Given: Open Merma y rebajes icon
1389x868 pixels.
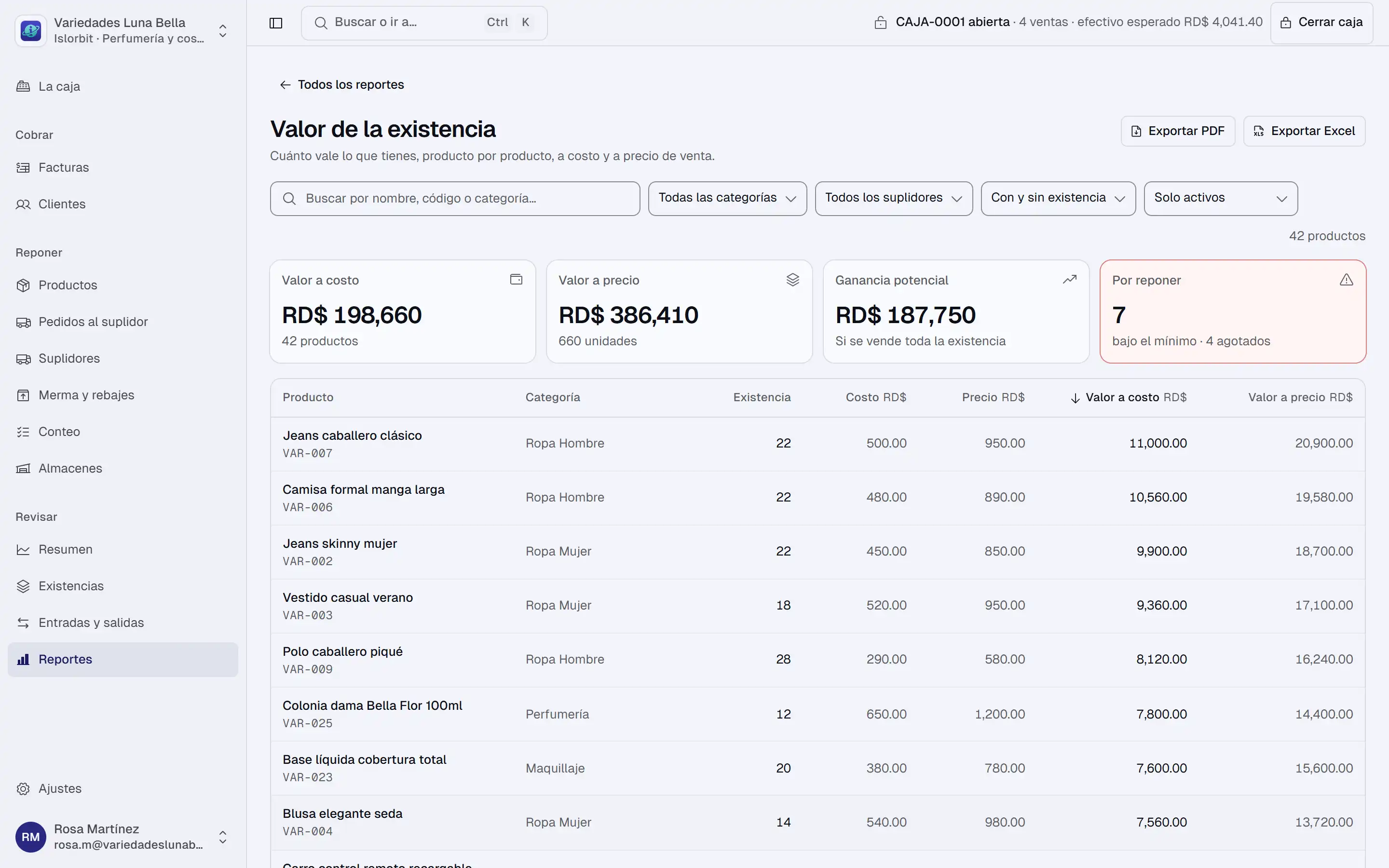Looking at the screenshot, I should click(x=23, y=395).
